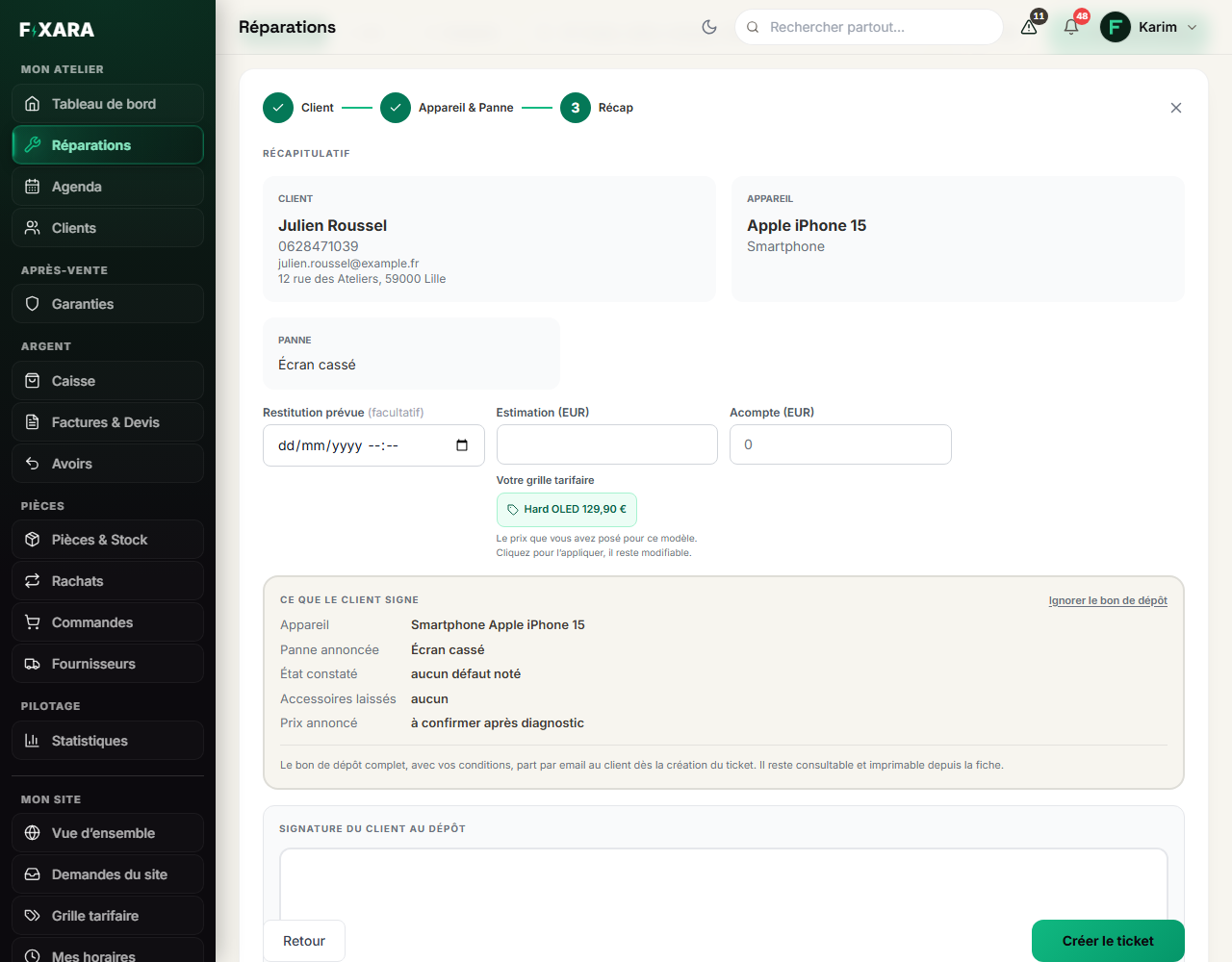Click into the Rechercher partout search field

click(x=869, y=27)
